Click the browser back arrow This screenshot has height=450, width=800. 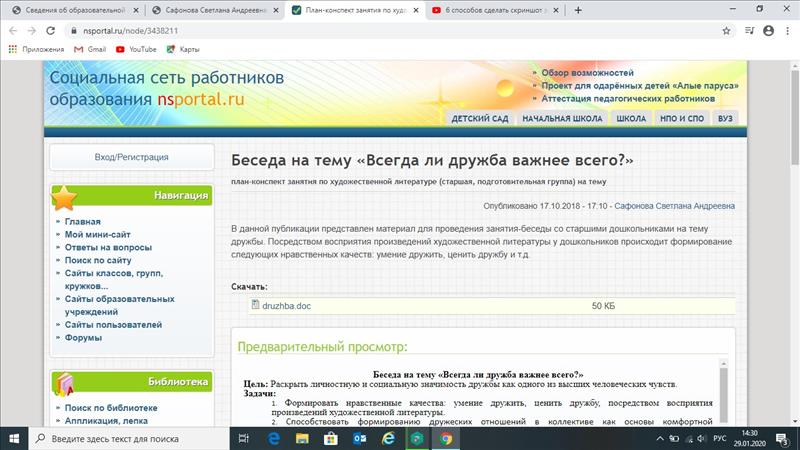[x=13, y=30]
